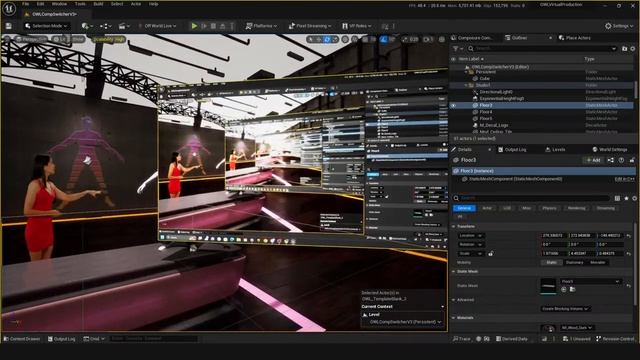
Task: Collapse the Static Mesh section
Action: [x=453, y=271]
